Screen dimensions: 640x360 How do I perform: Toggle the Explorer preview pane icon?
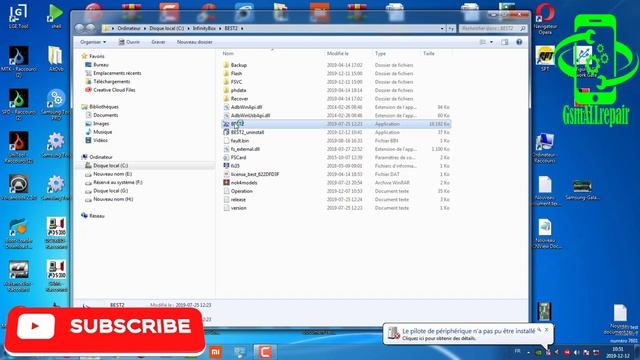505,42
